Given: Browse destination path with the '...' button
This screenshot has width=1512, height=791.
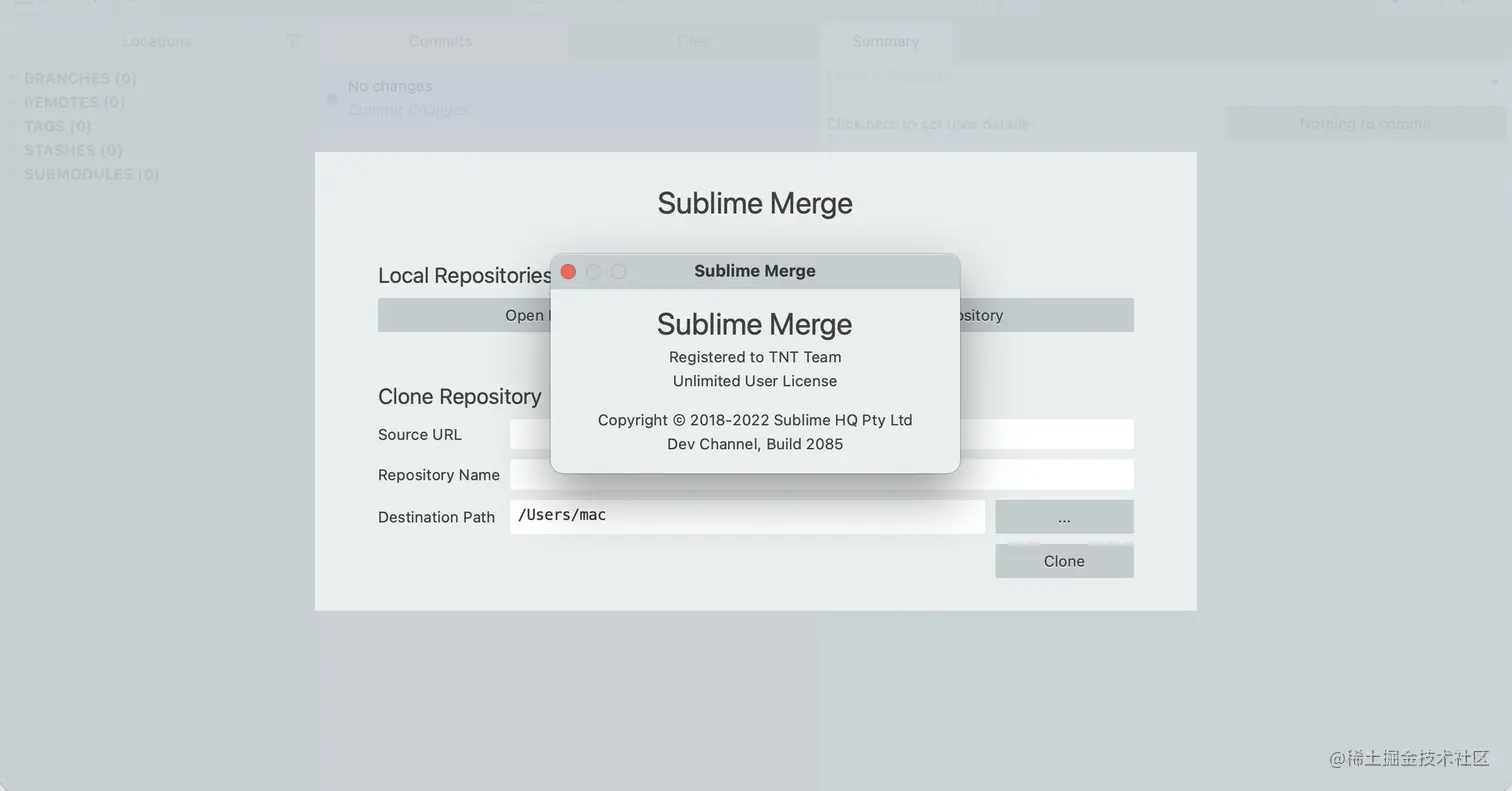Looking at the screenshot, I should tap(1064, 517).
